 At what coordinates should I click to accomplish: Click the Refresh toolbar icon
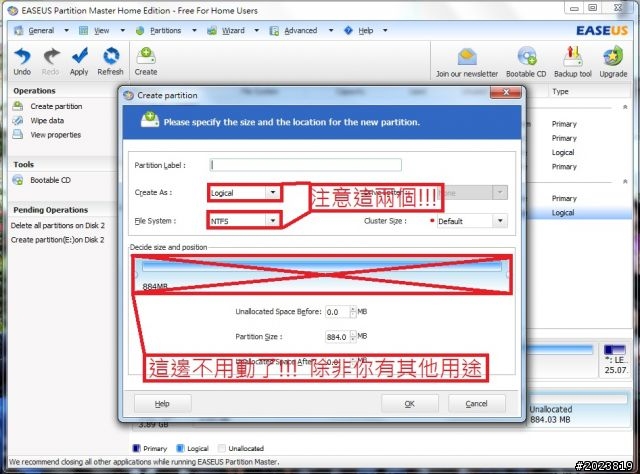point(111,56)
